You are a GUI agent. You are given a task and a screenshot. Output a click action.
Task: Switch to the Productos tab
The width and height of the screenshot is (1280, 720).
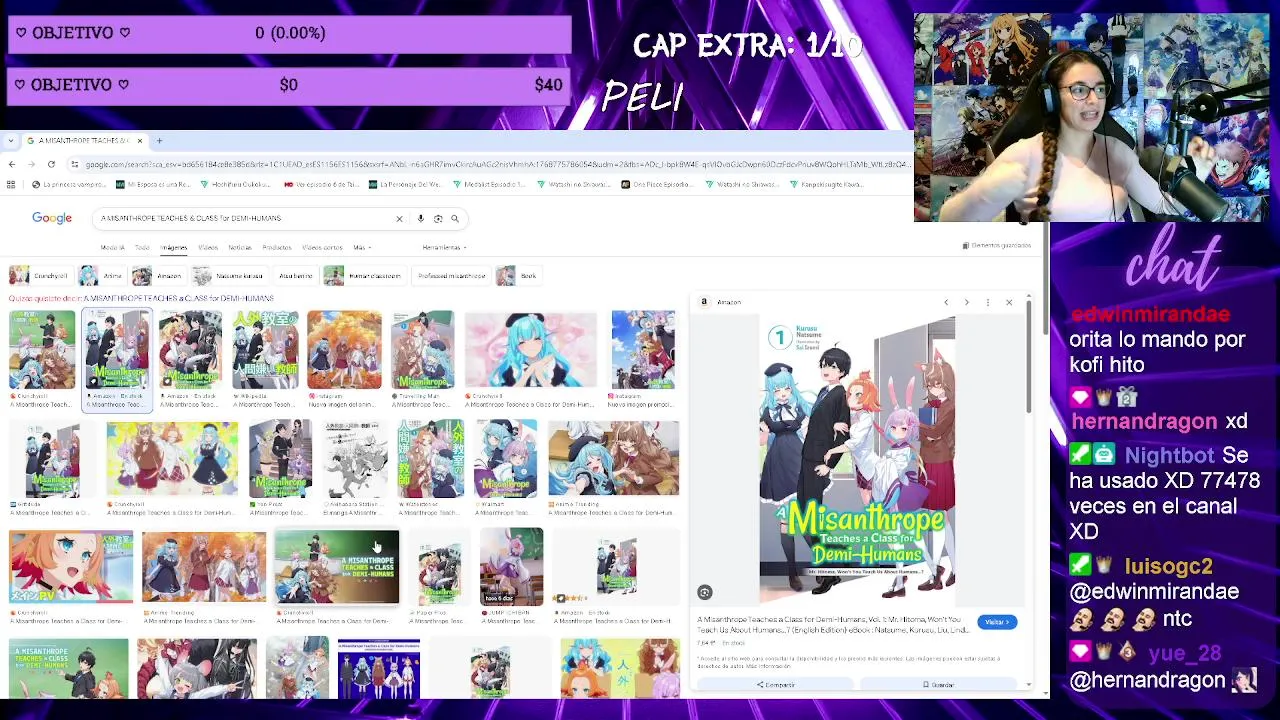277,247
